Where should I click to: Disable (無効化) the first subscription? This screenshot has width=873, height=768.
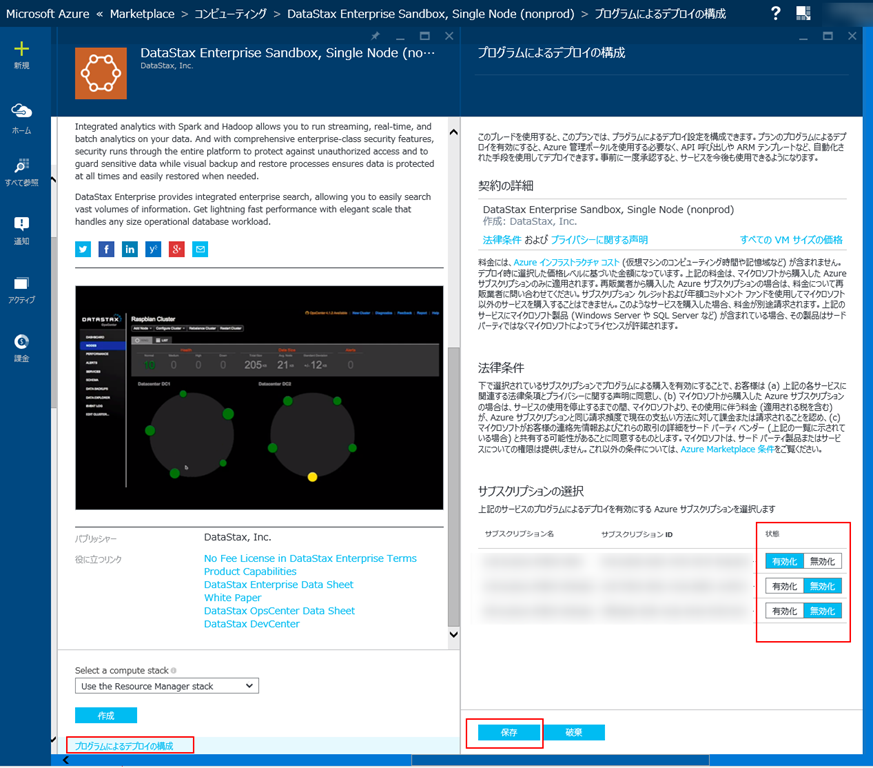pyautogui.click(x=822, y=561)
